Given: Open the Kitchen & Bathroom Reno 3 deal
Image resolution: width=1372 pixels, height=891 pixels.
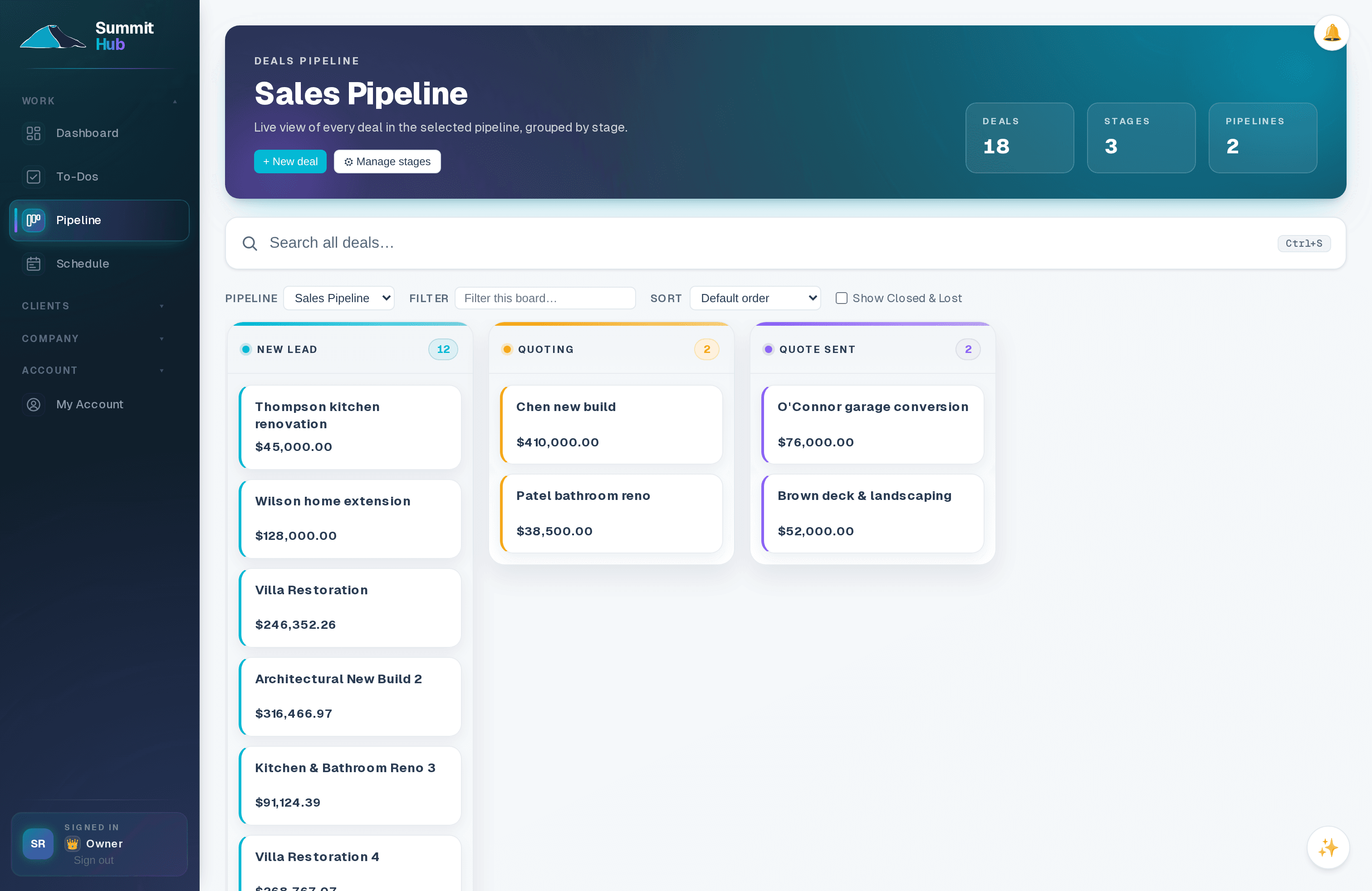Looking at the screenshot, I should 350,786.
